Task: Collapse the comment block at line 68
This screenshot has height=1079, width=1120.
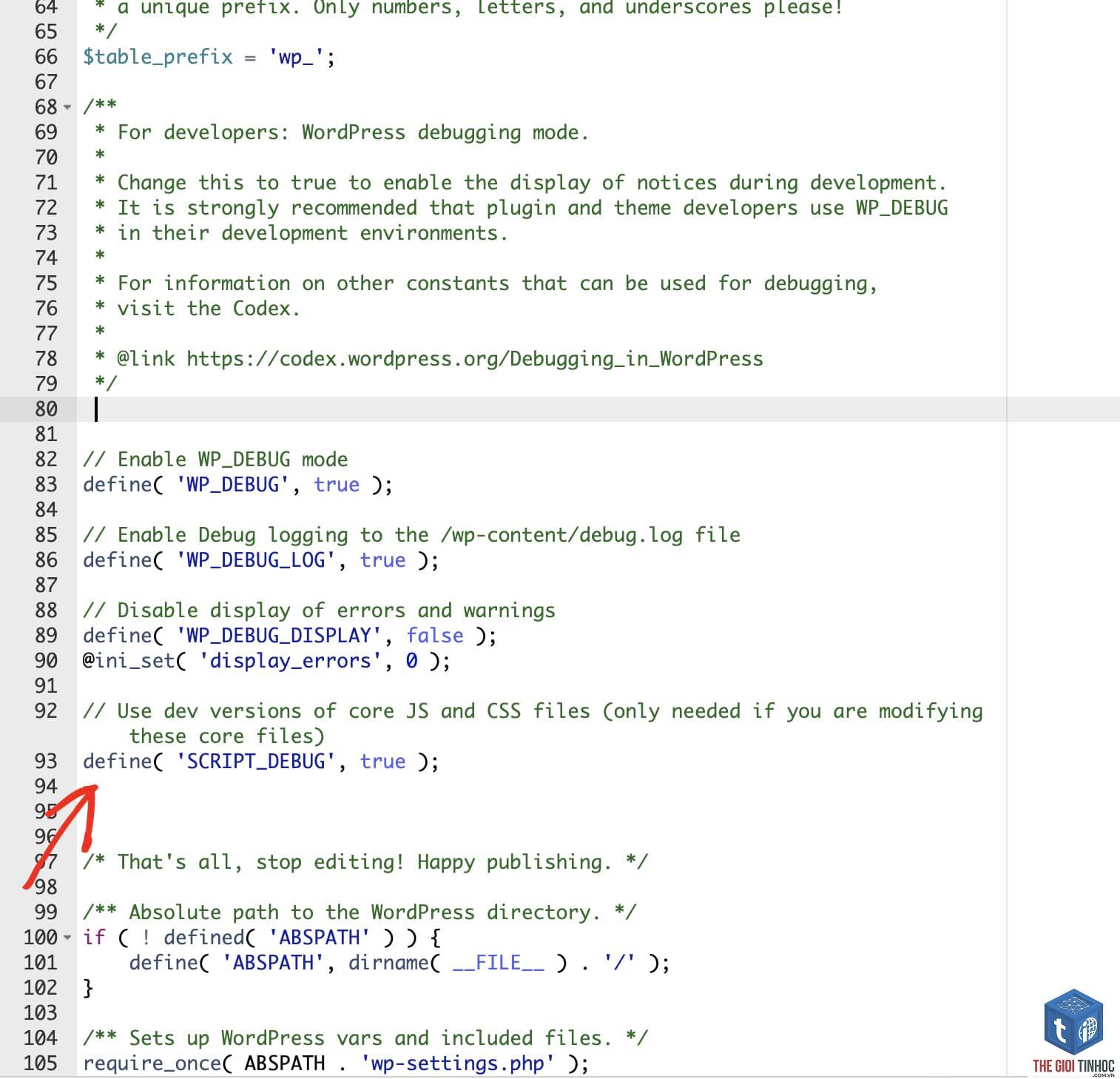Action: [67, 107]
